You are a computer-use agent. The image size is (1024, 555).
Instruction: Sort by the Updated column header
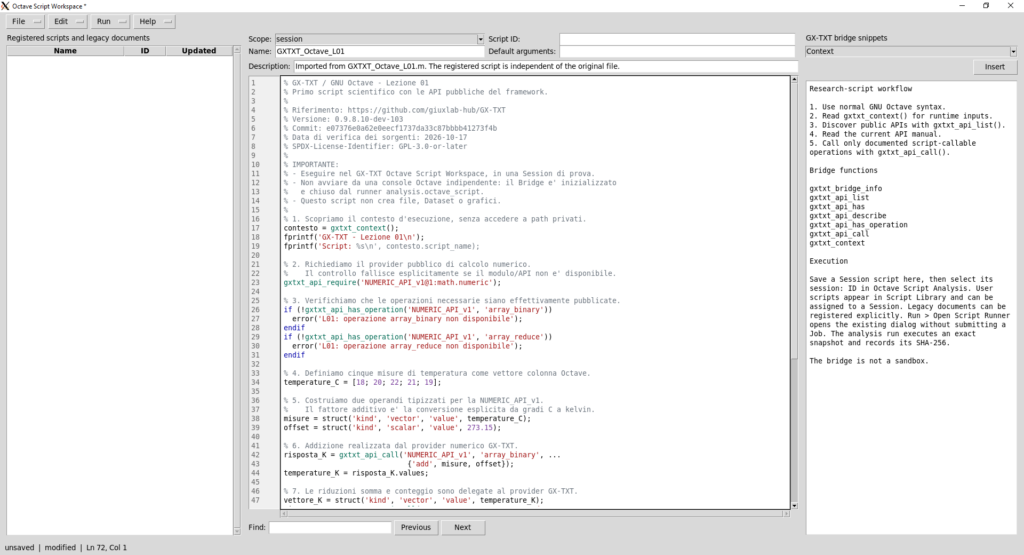[199, 51]
